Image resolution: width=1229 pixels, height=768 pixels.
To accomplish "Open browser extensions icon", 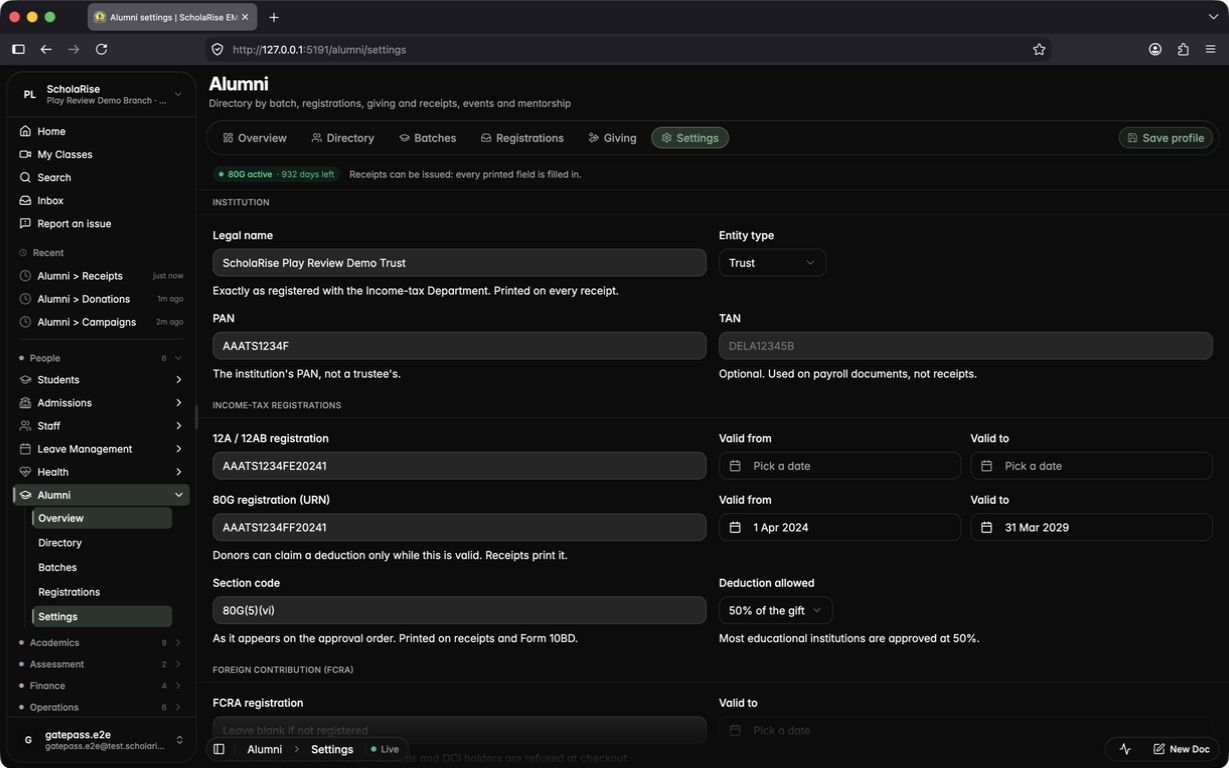I will [1183, 49].
